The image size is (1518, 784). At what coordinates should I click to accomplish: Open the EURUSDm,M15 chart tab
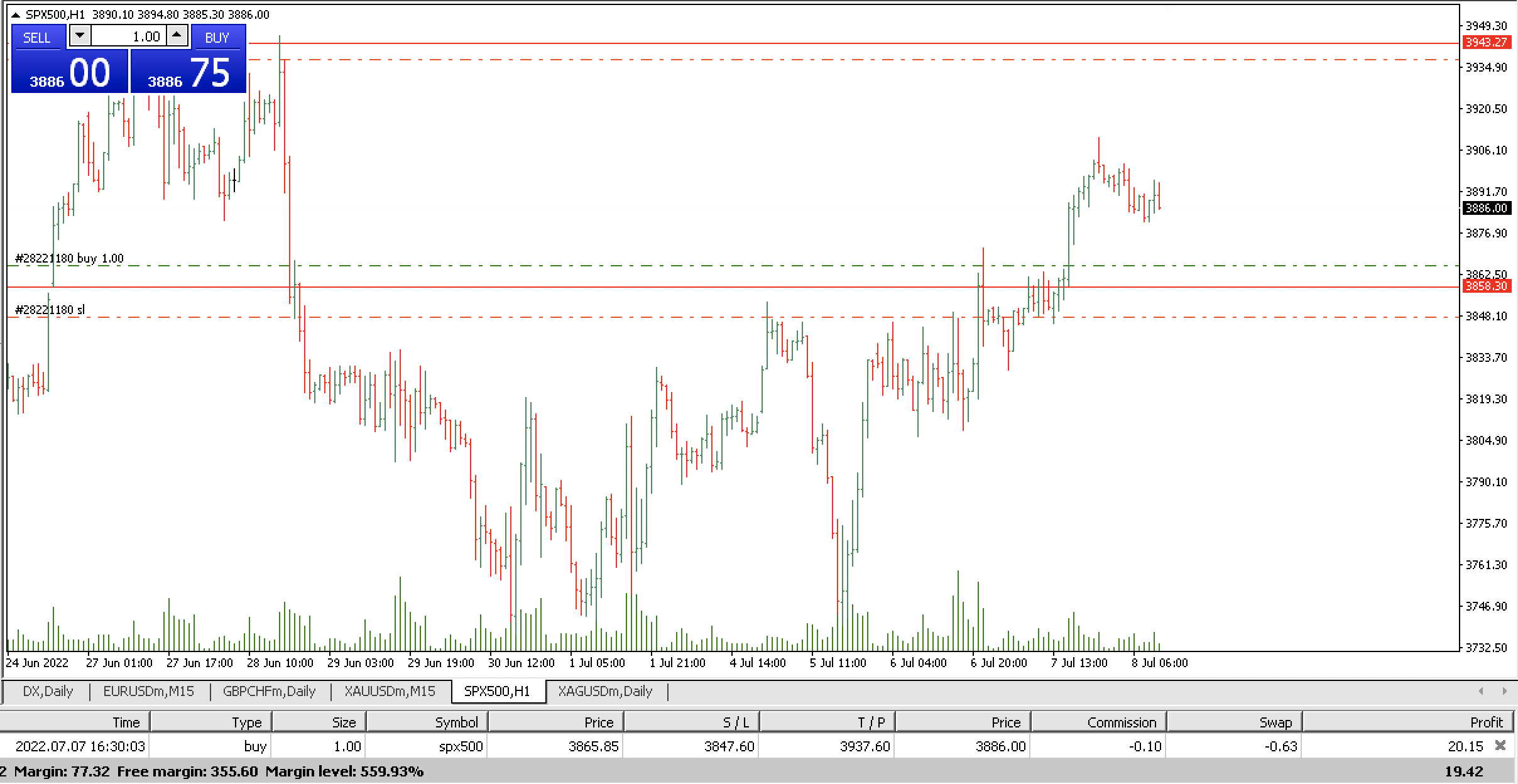tap(148, 692)
